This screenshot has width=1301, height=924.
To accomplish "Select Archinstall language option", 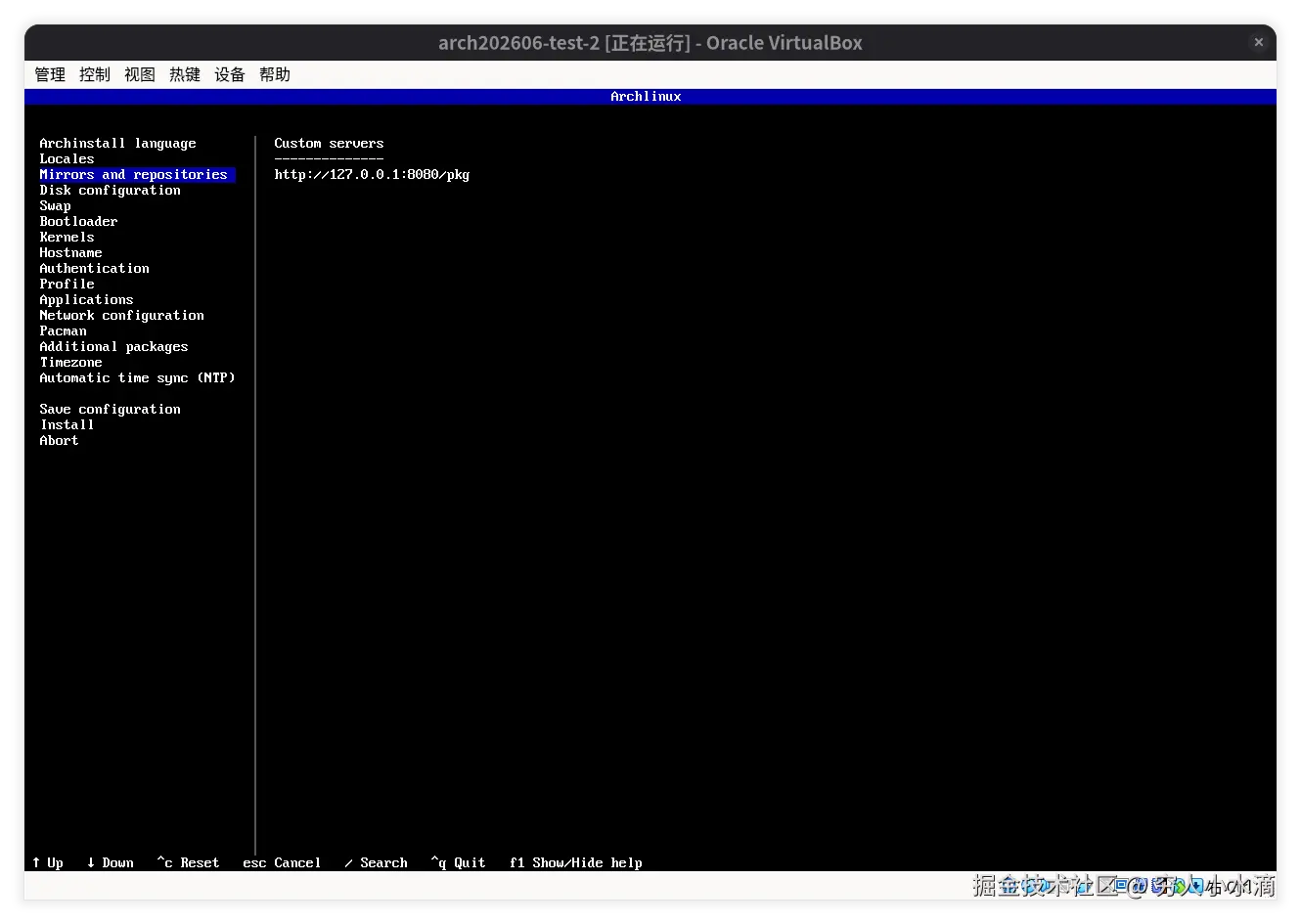I will (x=117, y=144).
